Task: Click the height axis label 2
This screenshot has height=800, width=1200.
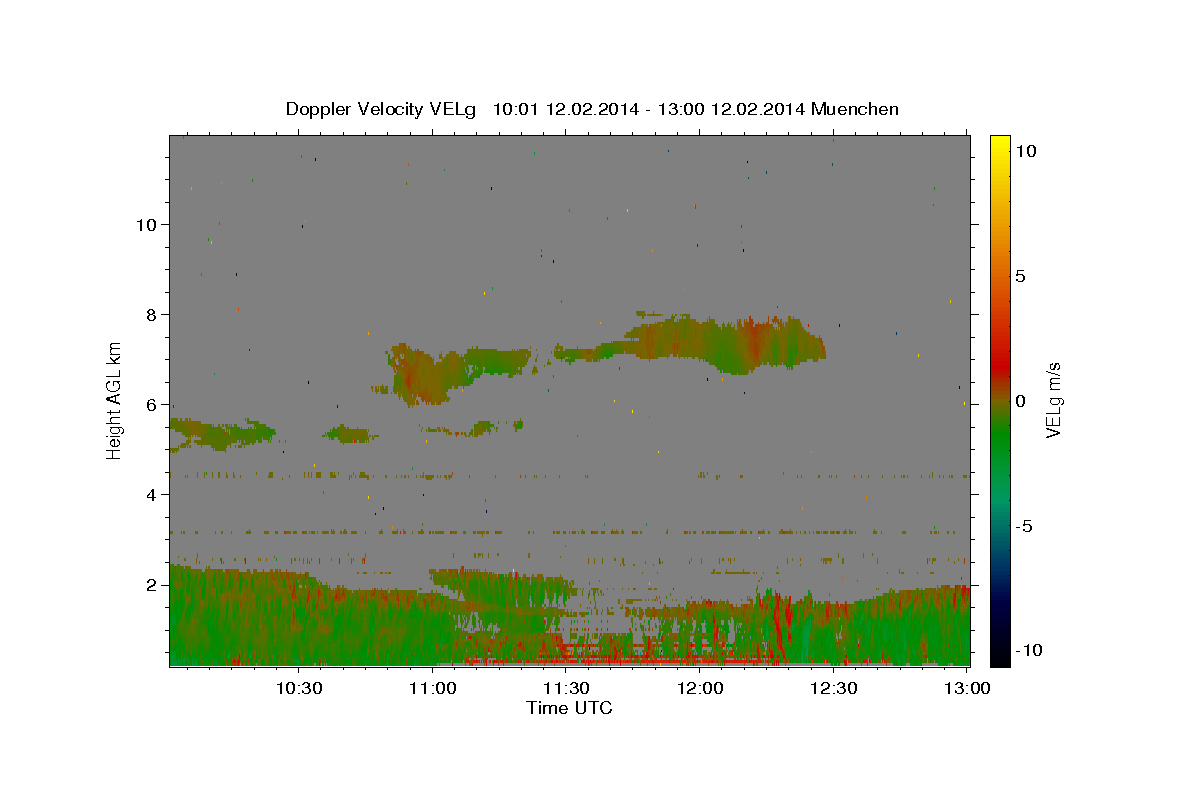Action: pos(152,585)
